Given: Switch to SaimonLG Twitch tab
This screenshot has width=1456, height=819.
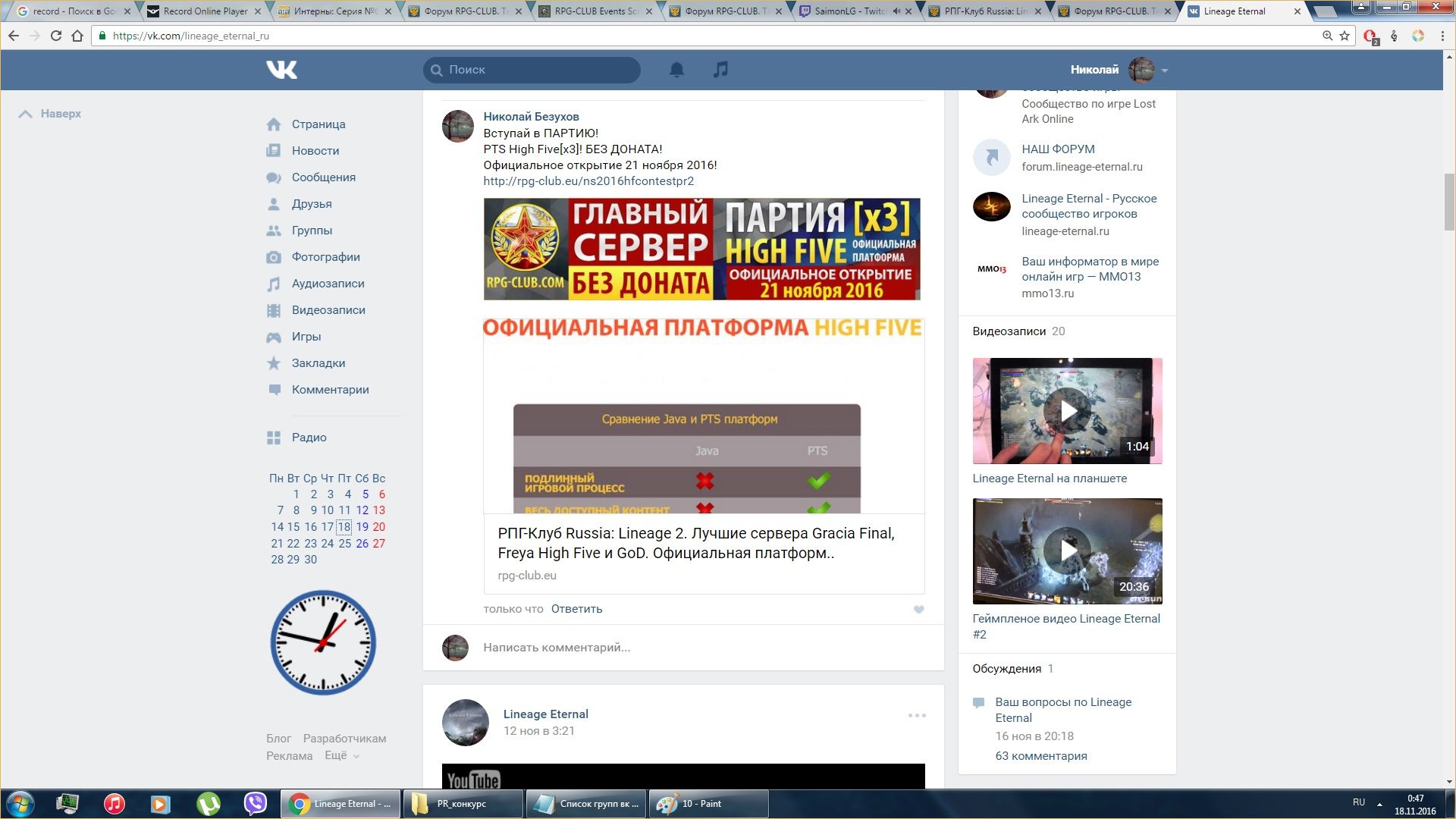Looking at the screenshot, I should (x=856, y=11).
